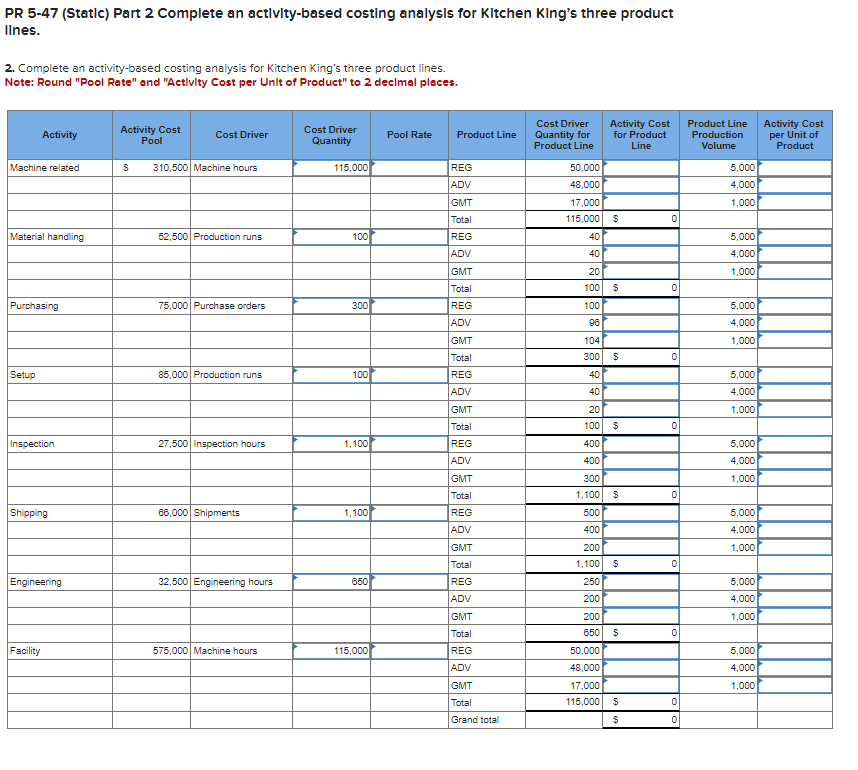Click the Purchasing GMT quantity 104 cell
858x770 pixels.
click(564, 340)
